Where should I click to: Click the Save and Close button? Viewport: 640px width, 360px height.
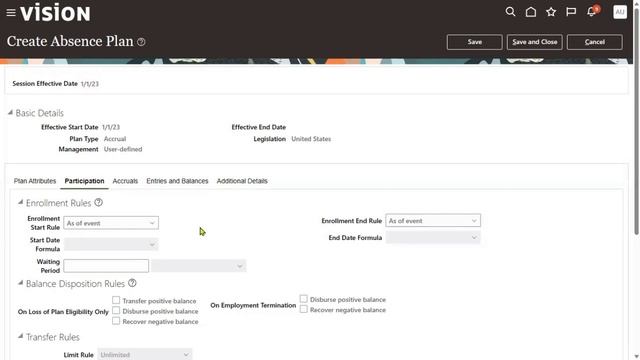[x=535, y=42]
